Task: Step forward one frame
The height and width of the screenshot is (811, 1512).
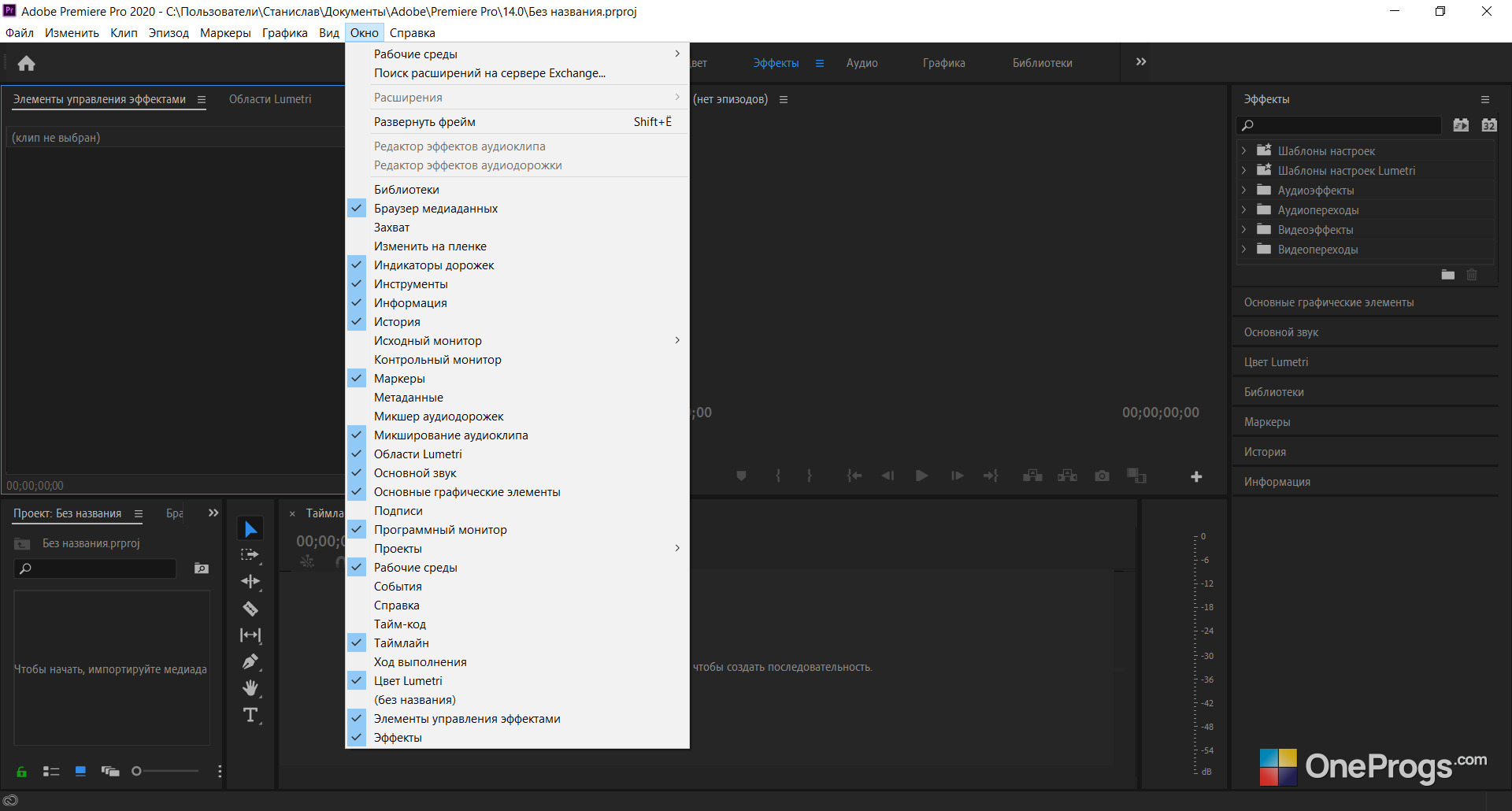Action: tap(957, 476)
